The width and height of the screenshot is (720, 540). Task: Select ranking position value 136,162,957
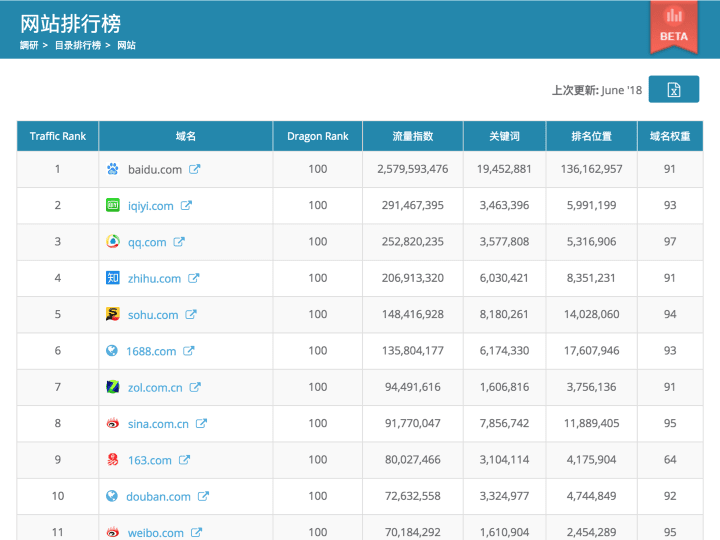click(x=591, y=169)
